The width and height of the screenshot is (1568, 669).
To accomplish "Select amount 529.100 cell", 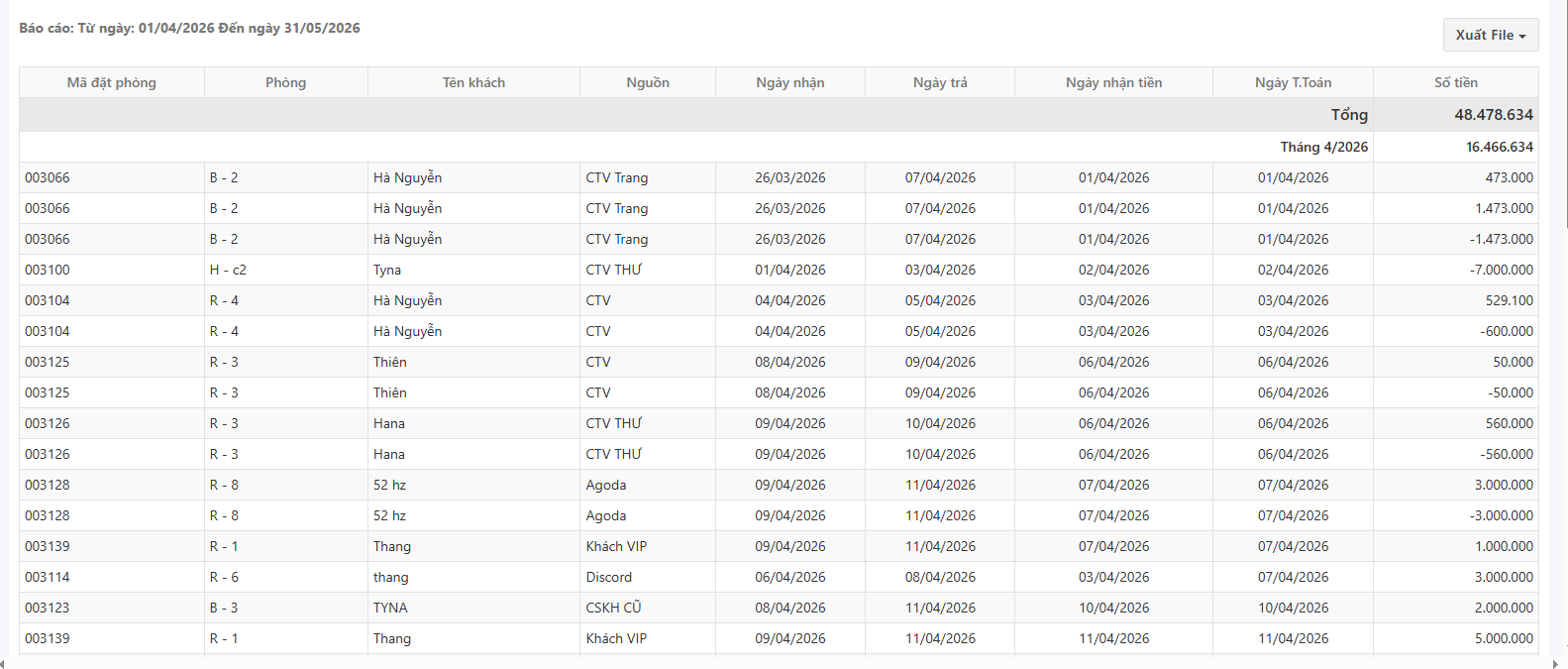I will coord(1455,300).
